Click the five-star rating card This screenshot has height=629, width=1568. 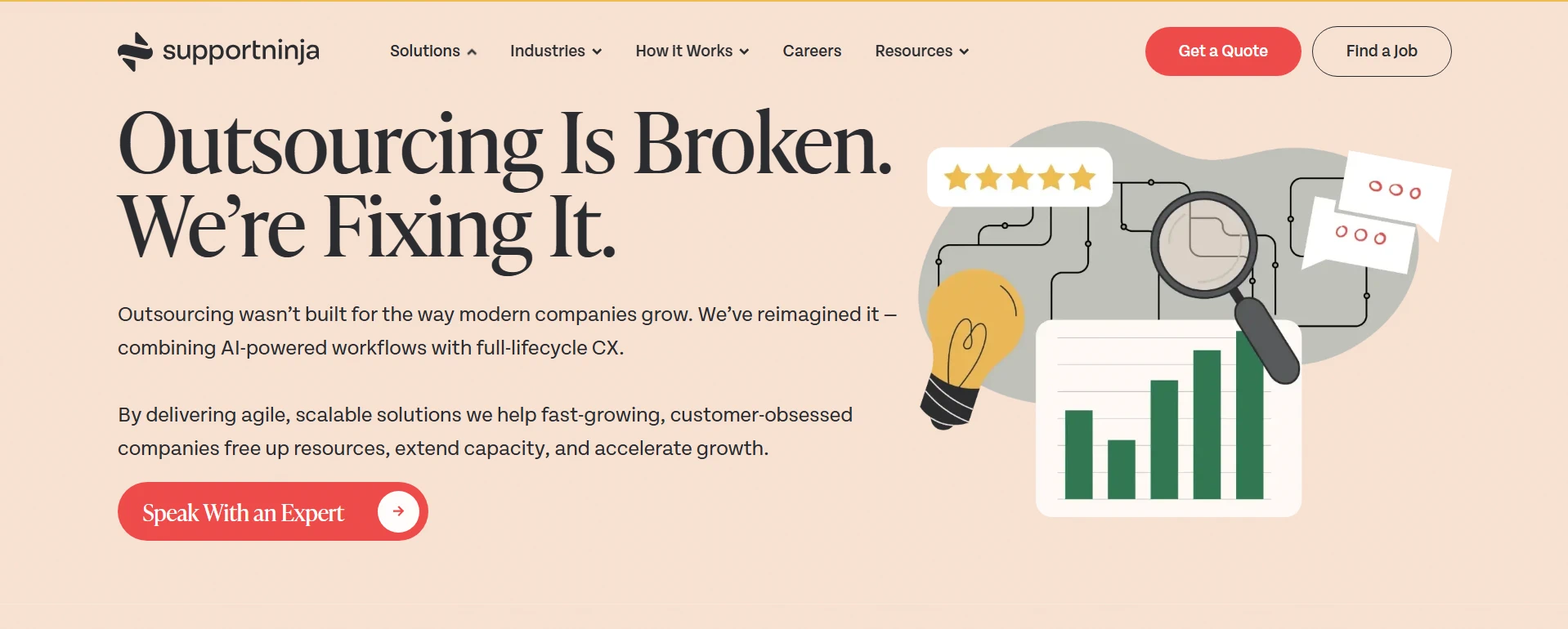tap(1019, 177)
